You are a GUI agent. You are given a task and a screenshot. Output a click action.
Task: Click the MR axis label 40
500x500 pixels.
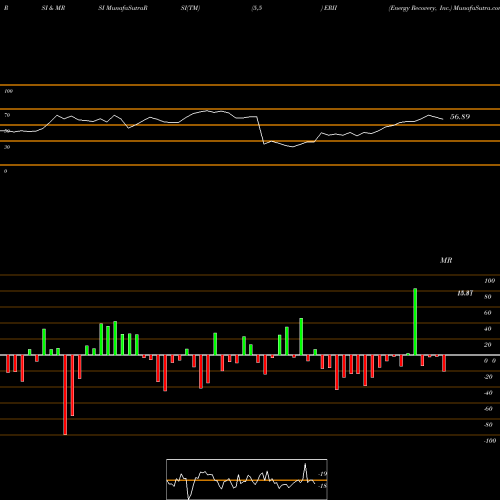coord(488,329)
